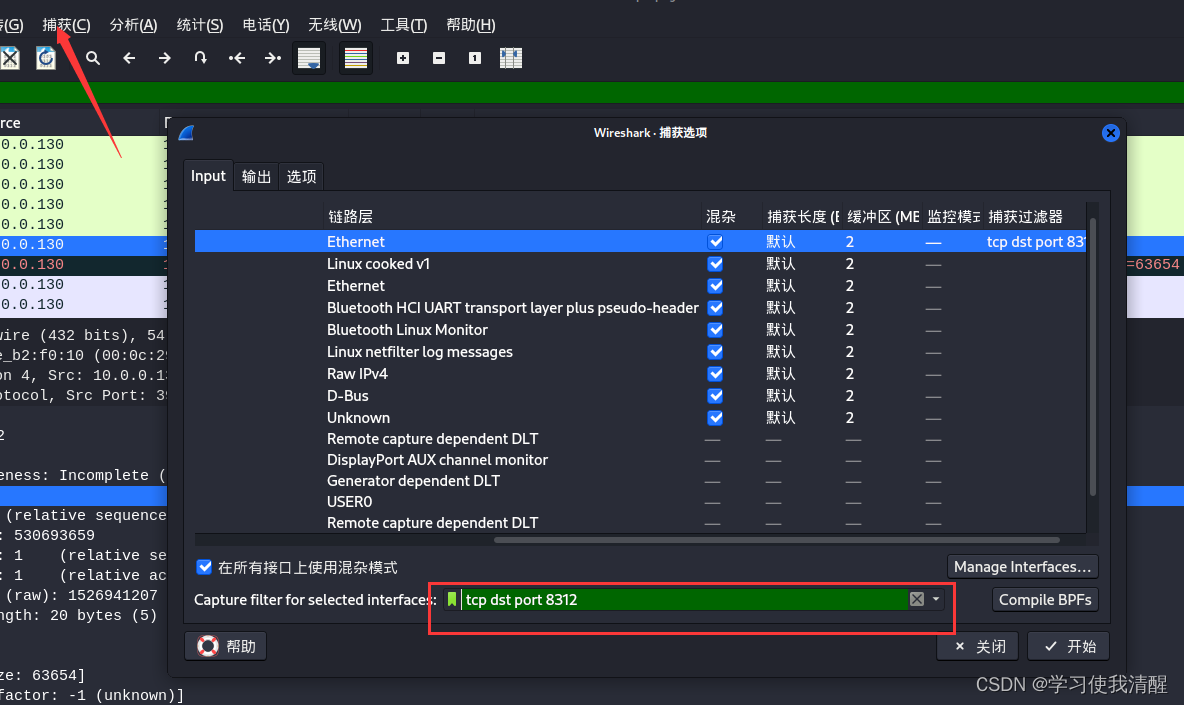Toggle promiscuous checkbox for Raw IPv4
The width and height of the screenshot is (1184, 705).
point(715,374)
